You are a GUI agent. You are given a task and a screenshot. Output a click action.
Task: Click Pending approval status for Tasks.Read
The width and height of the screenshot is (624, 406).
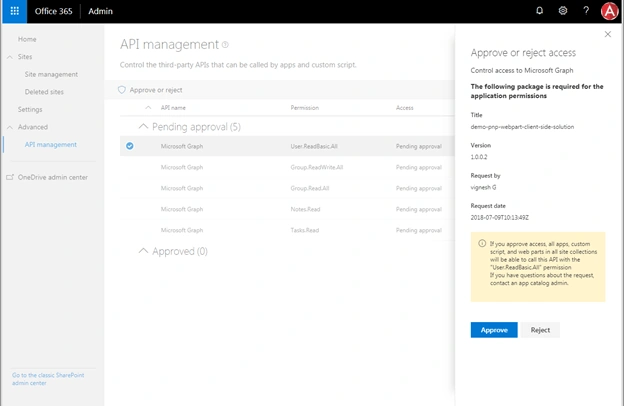click(419, 230)
